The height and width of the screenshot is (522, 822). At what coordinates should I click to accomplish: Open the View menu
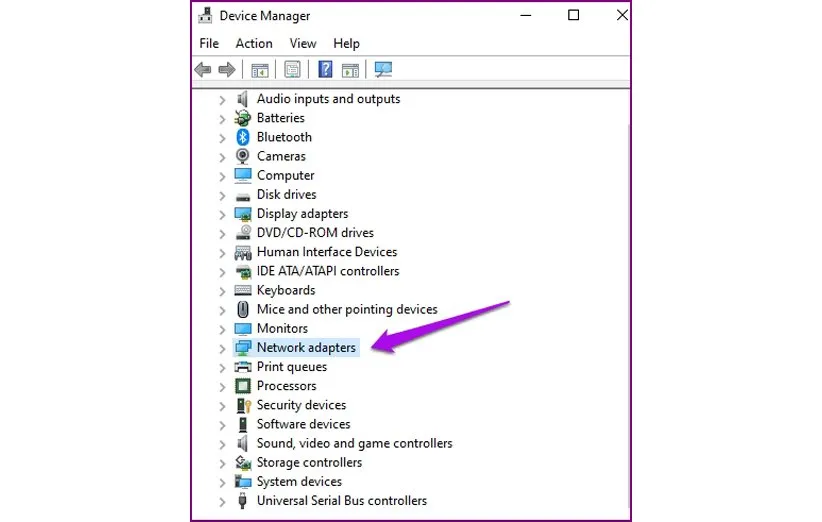pyautogui.click(x=303, y=43)
